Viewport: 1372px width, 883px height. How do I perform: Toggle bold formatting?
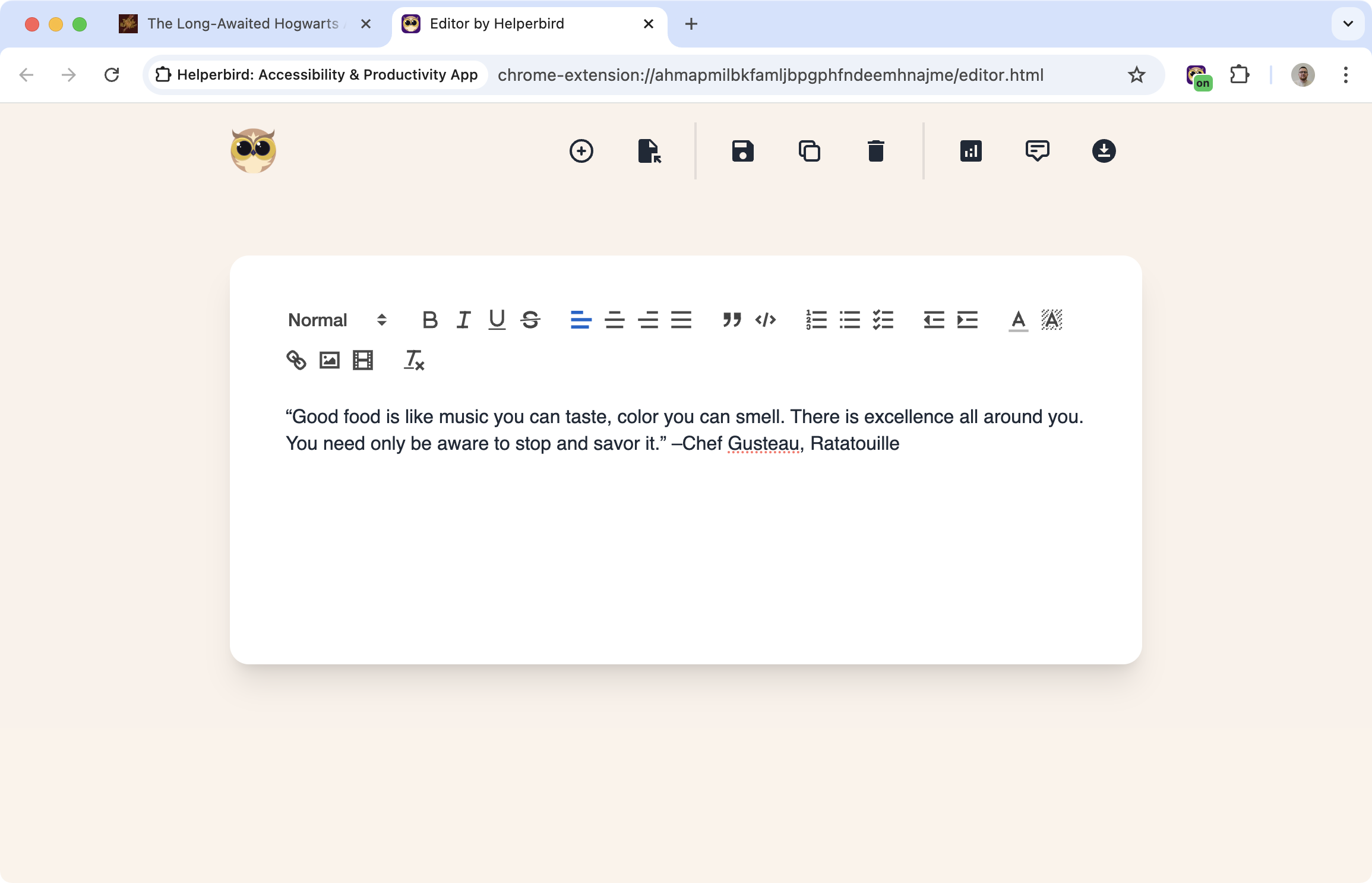click(x=429, y=320)
